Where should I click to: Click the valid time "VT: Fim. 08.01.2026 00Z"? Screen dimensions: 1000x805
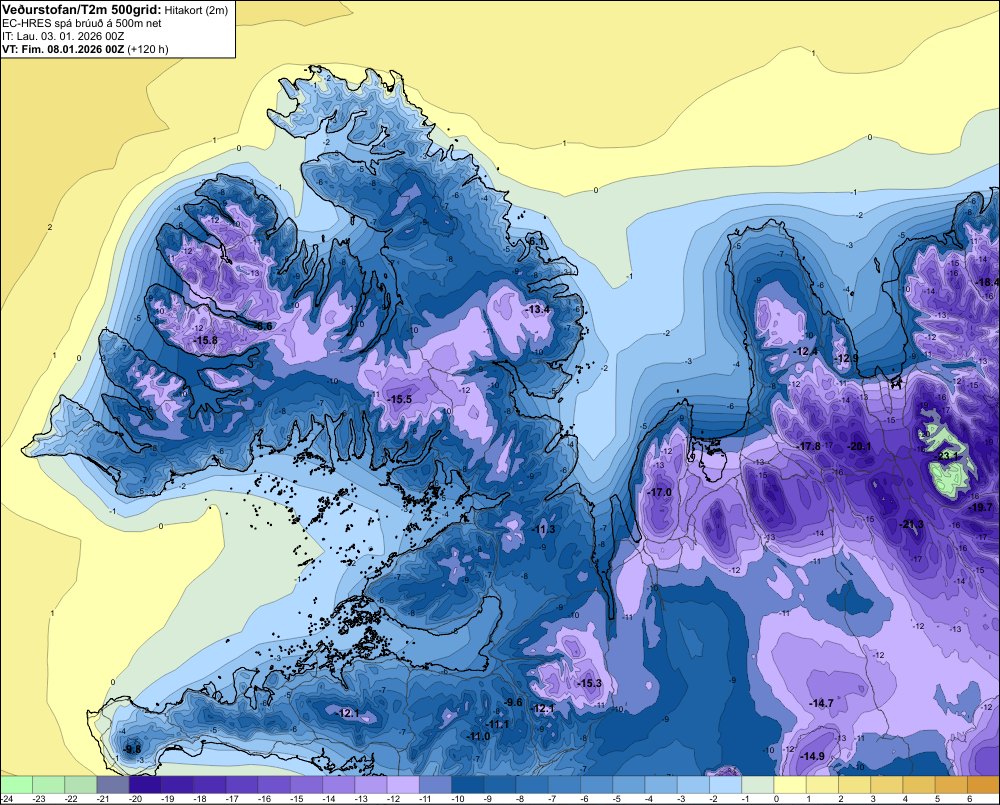(63, 49)
